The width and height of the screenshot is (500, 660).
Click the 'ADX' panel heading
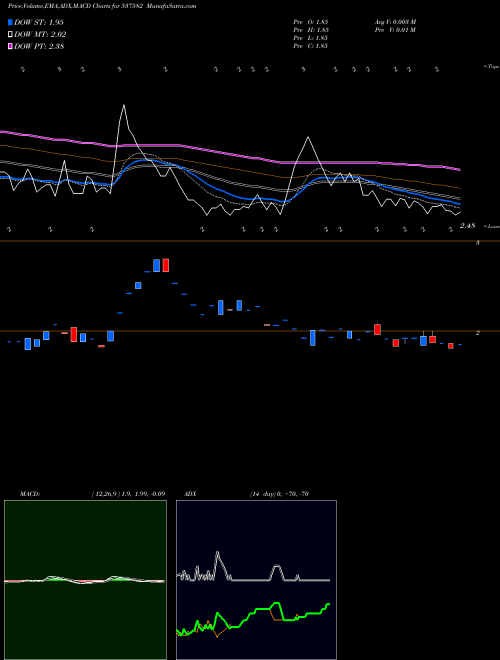click(190, 494)
